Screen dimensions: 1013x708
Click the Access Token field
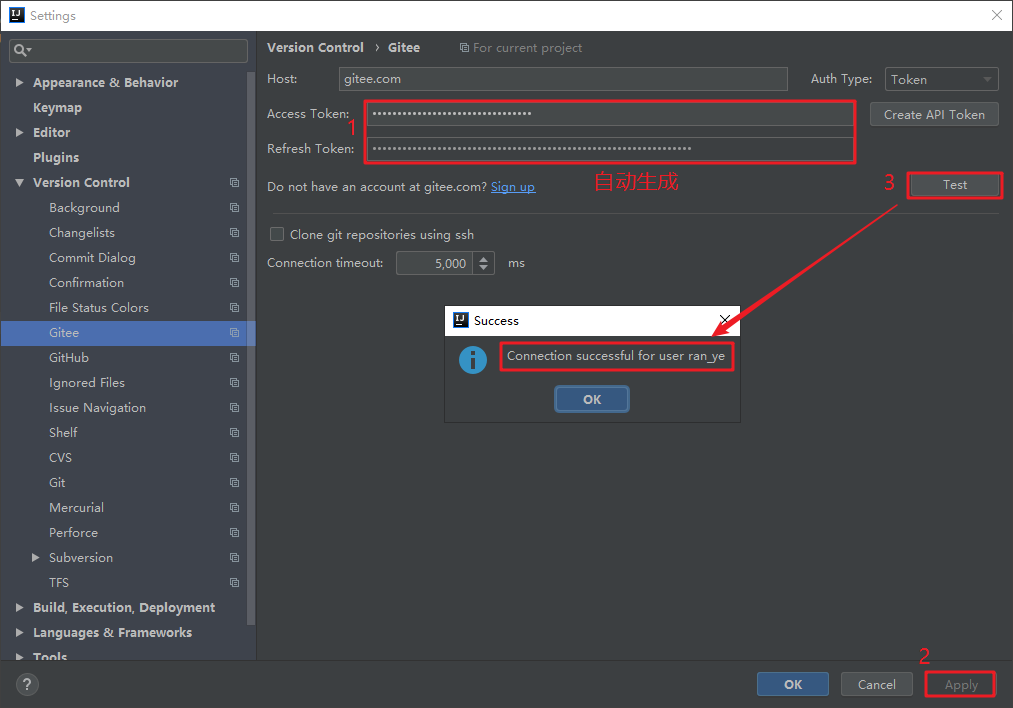point(611,114)
